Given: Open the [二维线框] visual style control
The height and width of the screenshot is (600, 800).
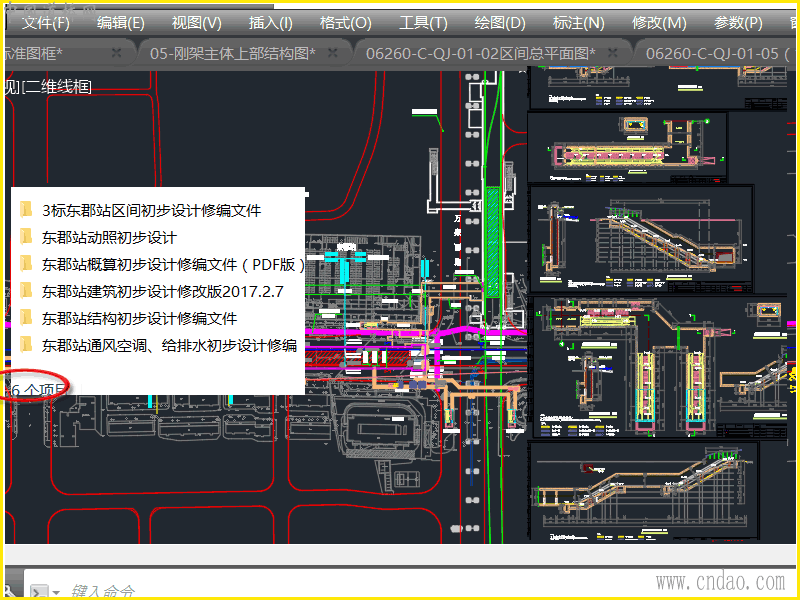Looking at the screenshot, I should tap(57, 87).
